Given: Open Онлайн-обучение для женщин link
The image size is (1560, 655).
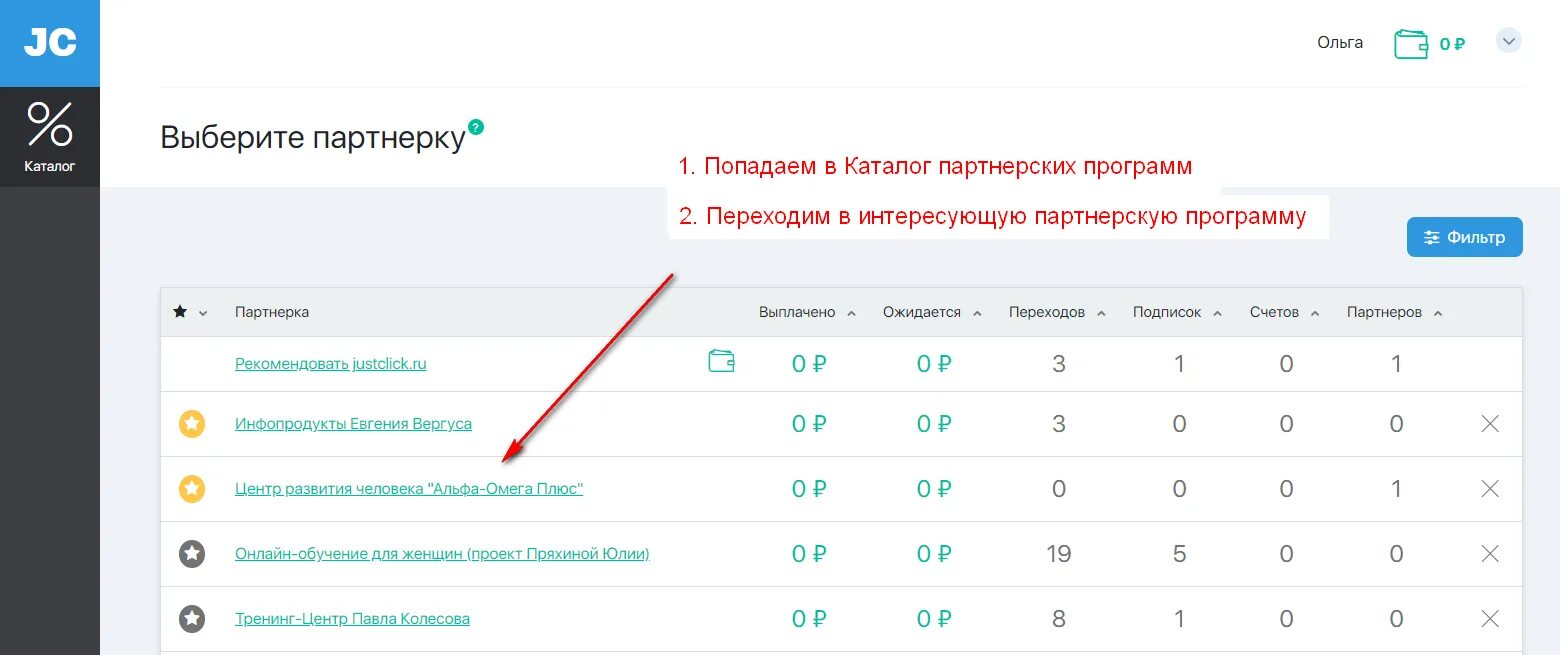Looking at the screenshot, I should [x=442, y=554].
